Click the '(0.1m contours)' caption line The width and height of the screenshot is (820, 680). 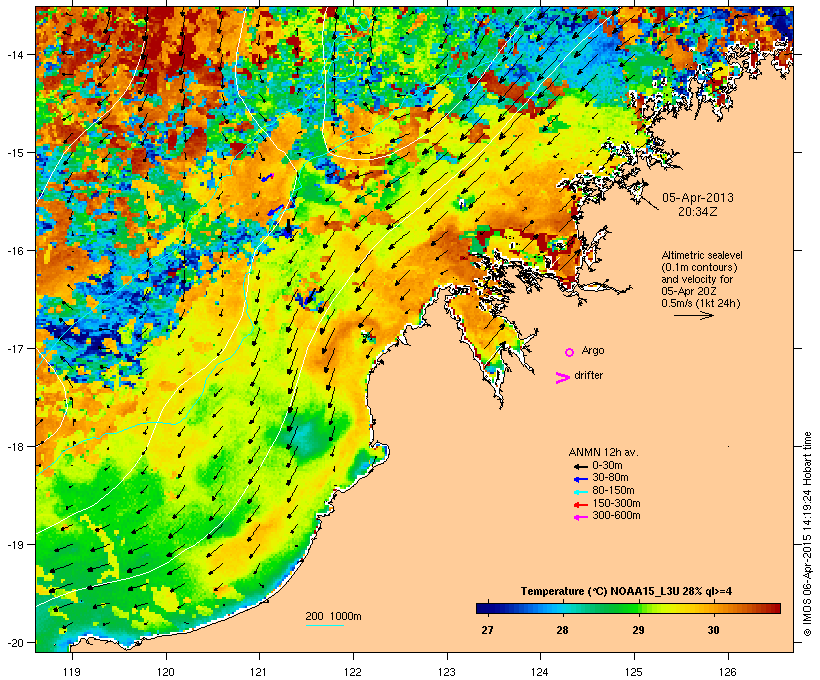[699, 267]
